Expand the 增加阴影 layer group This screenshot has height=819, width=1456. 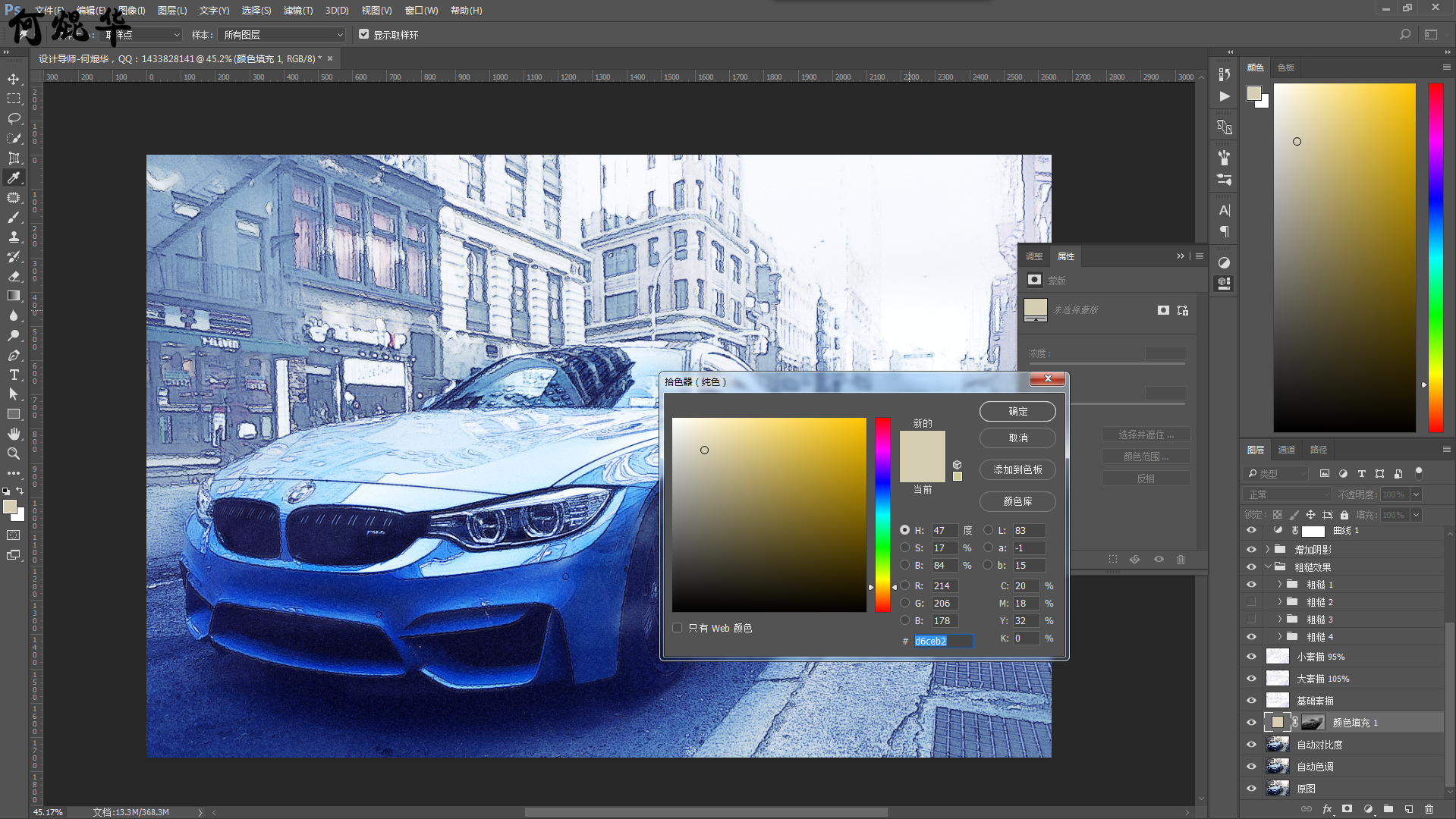pyautogui.click(x=1268, y=550)
